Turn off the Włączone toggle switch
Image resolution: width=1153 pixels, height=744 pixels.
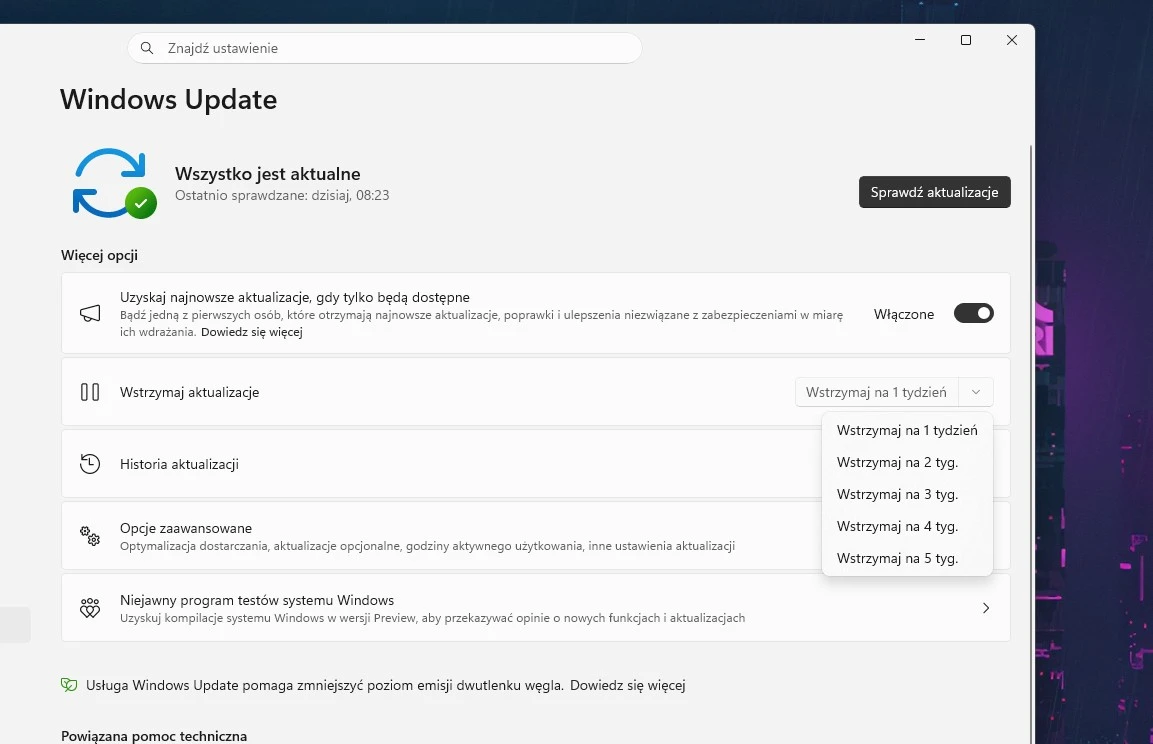click(x=974, y=313)
